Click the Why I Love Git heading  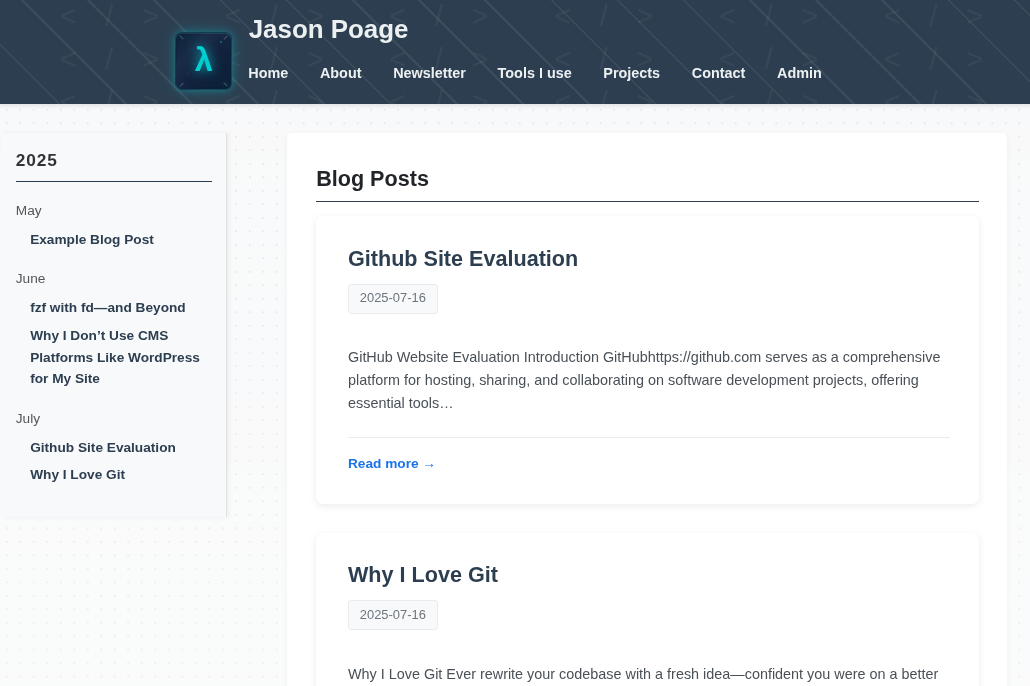point(423,575)
